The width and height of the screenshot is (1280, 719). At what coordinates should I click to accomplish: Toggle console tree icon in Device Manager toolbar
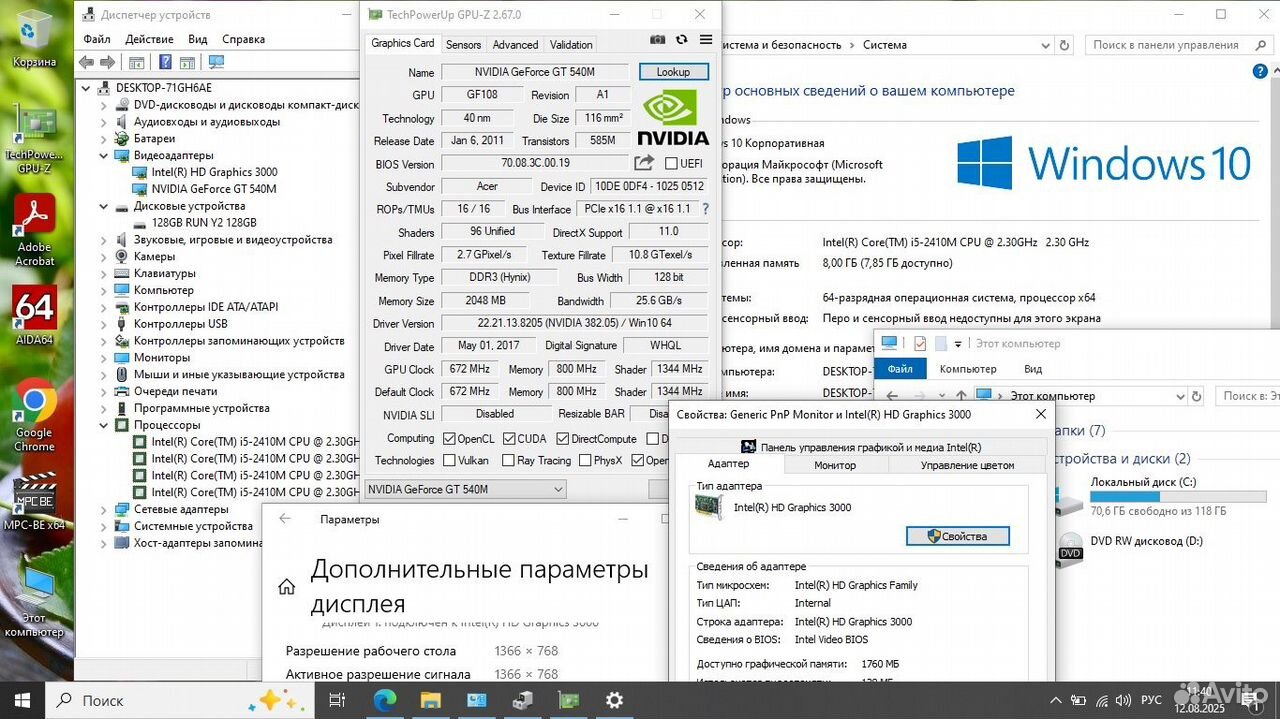135,62
